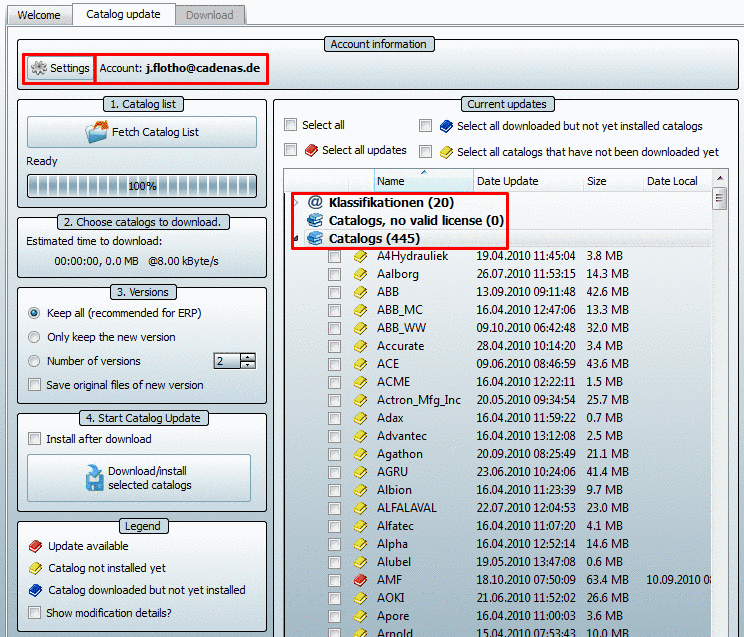The height and width of the screenshot is (637, 744).
Task: Tick the Select all checkbox
Action: [x=290, y=125]
